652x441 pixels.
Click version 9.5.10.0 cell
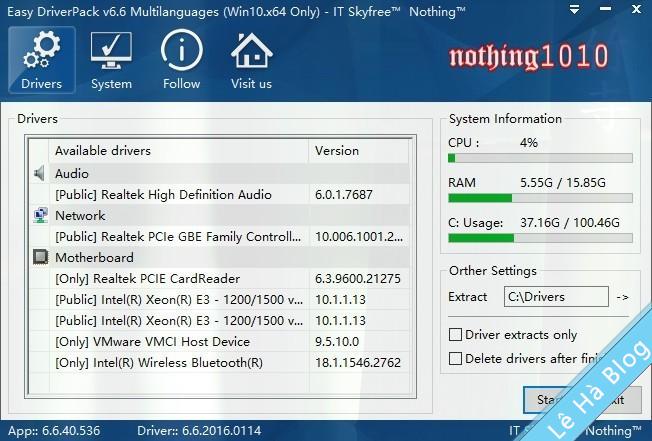337,342
